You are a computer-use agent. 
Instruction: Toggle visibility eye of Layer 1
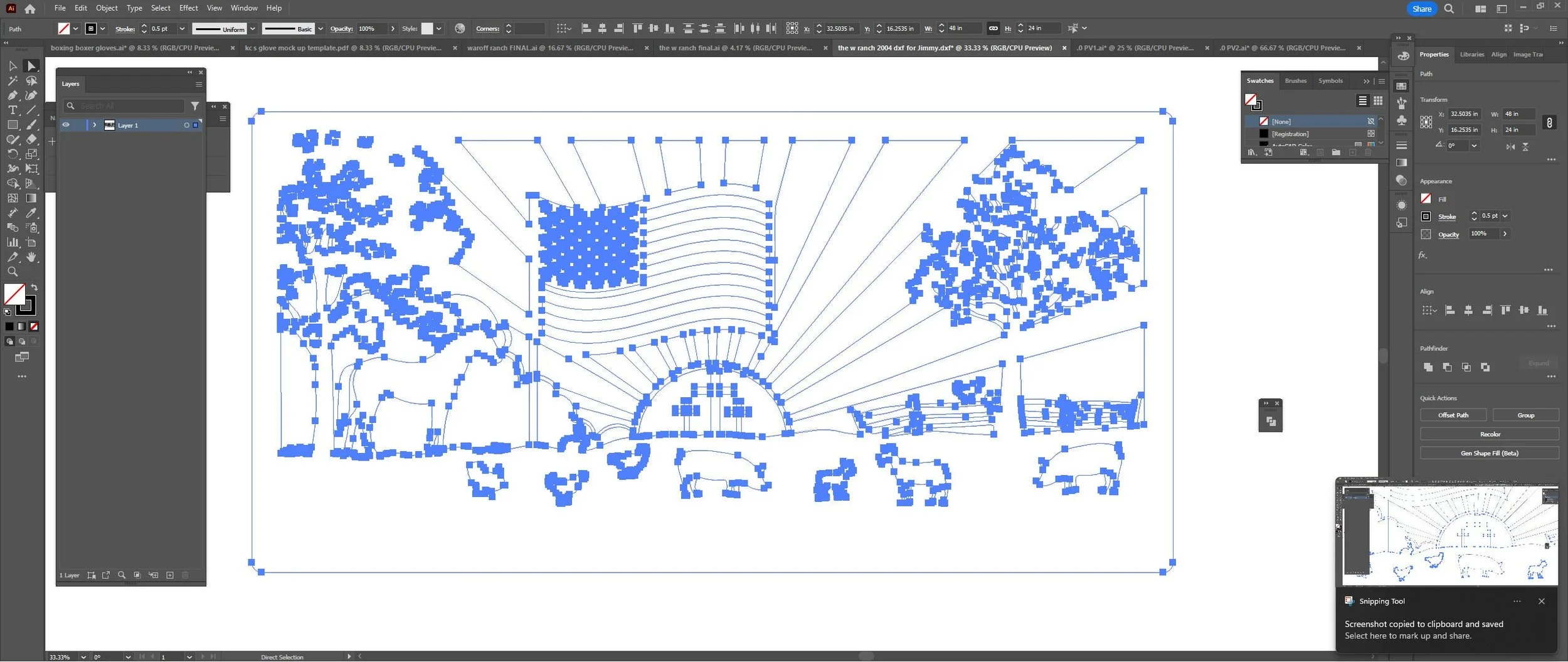point(66,125)
